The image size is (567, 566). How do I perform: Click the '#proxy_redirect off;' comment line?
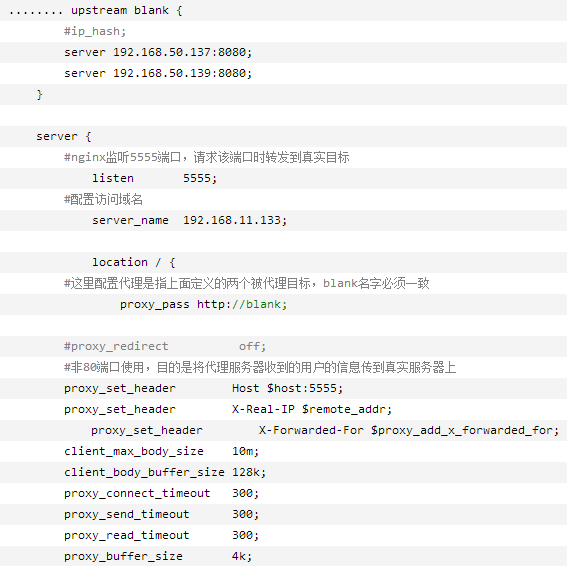(x=165, y=346)
